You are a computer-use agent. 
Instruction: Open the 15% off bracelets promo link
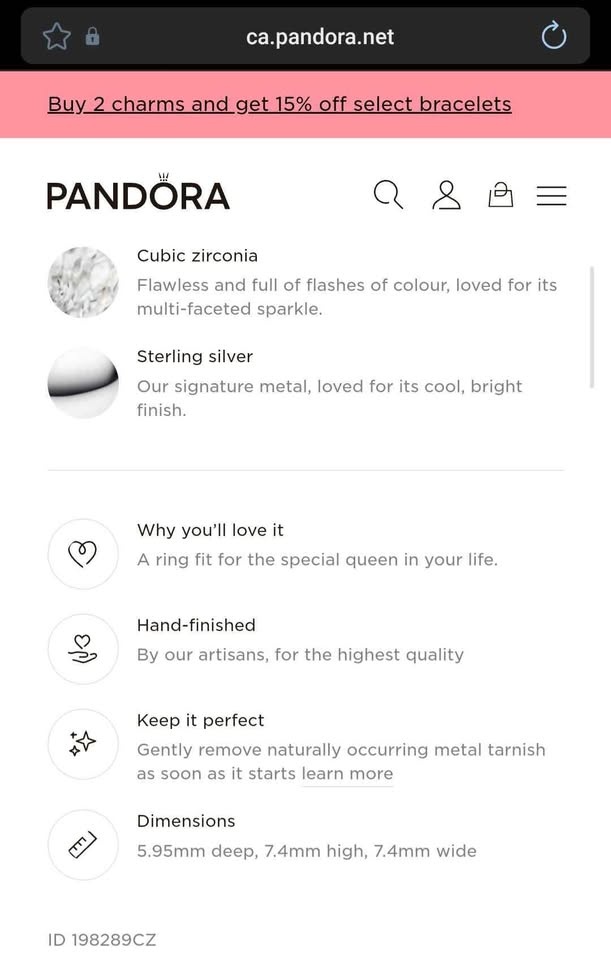coord(280,104)
